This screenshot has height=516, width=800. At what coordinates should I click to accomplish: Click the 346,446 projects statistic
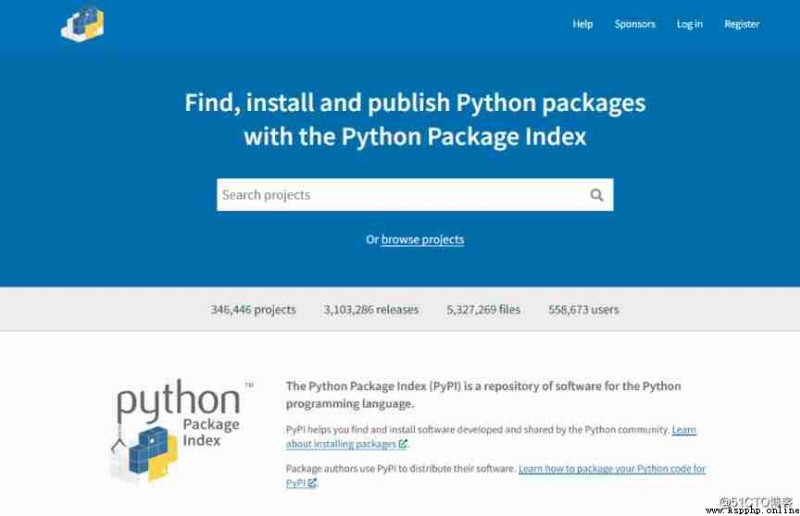(253, 310)
